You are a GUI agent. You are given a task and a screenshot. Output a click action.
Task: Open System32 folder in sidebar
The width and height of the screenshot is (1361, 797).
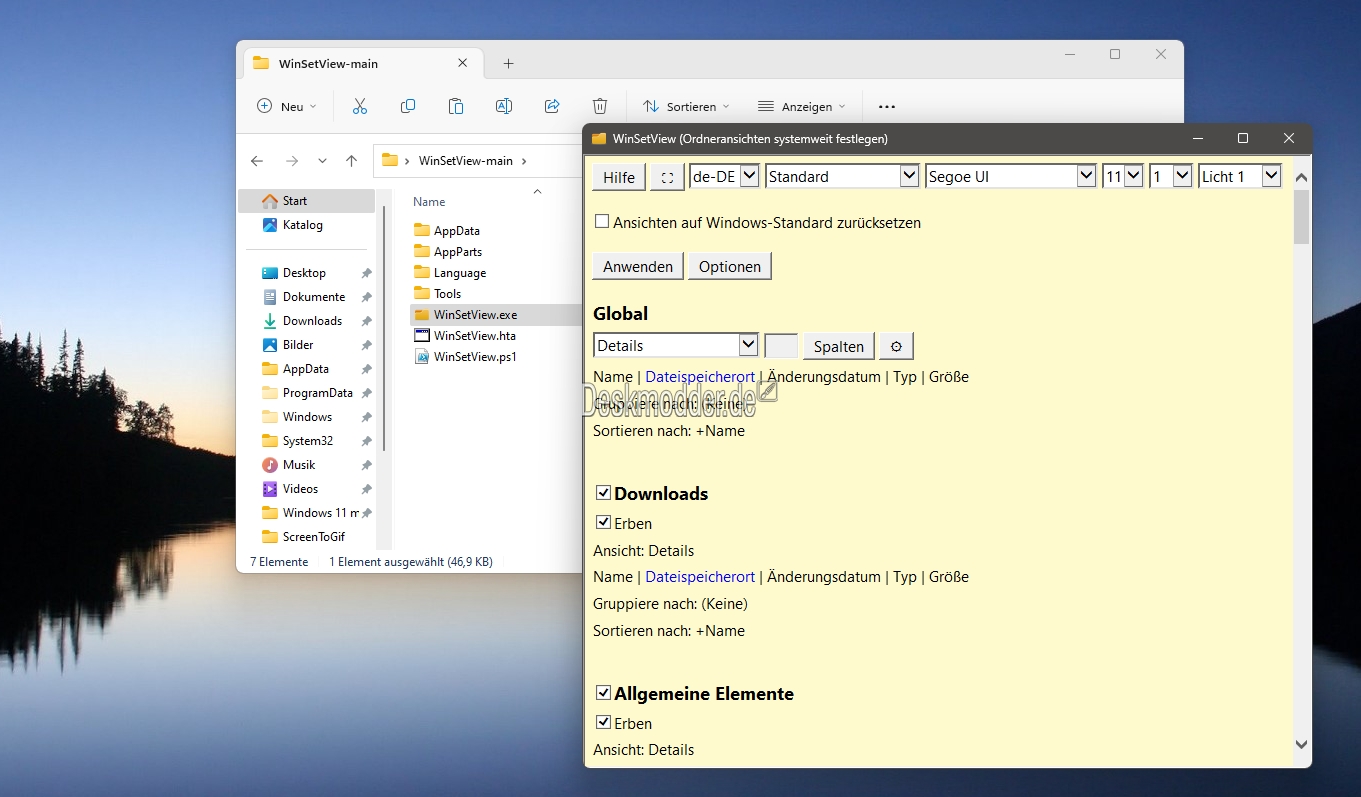(306, 441)
